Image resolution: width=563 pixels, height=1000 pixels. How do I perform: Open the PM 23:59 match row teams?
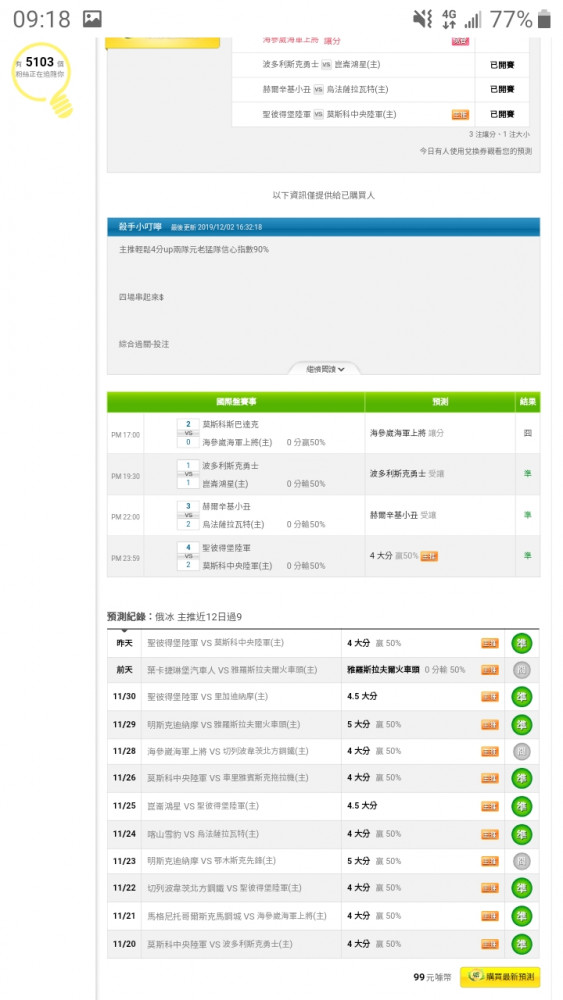[x=237, y=556]
